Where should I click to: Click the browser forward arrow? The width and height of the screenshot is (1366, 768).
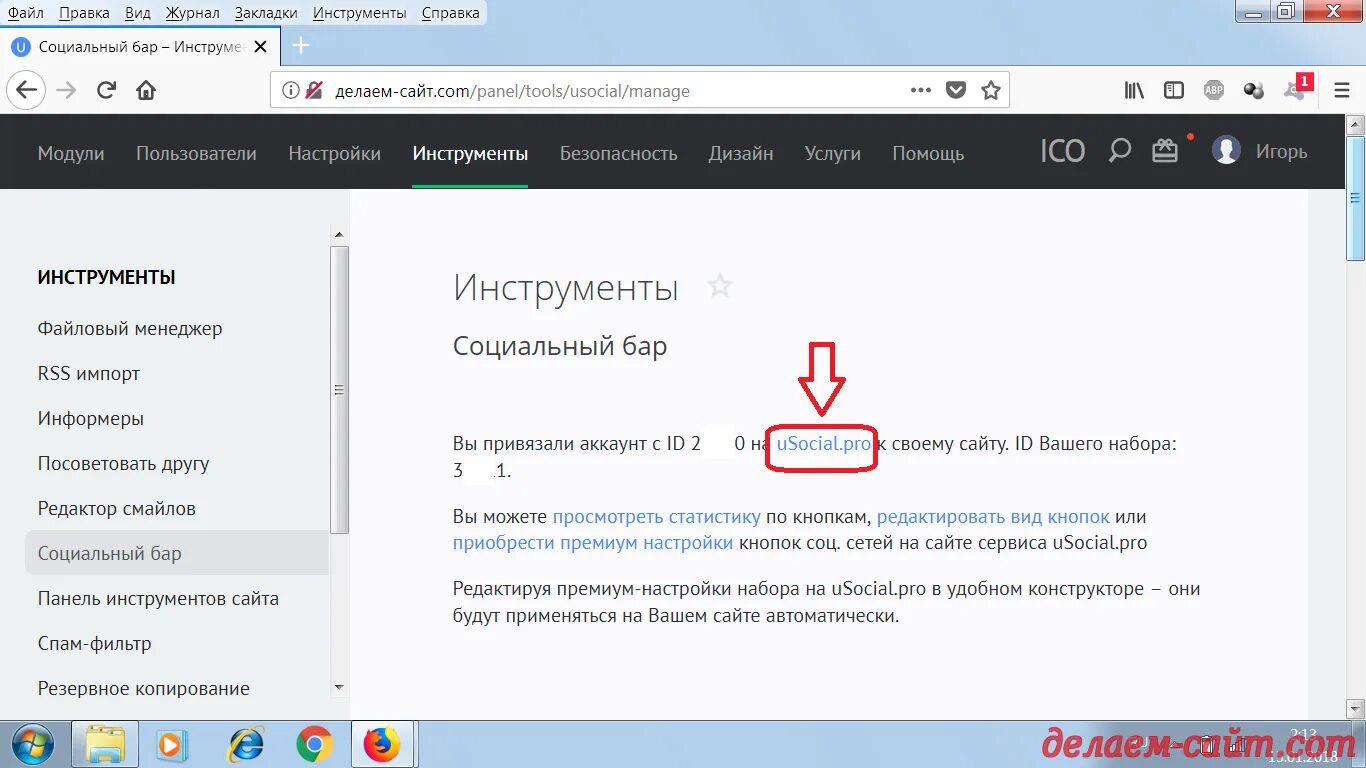(x=66, y=90)
